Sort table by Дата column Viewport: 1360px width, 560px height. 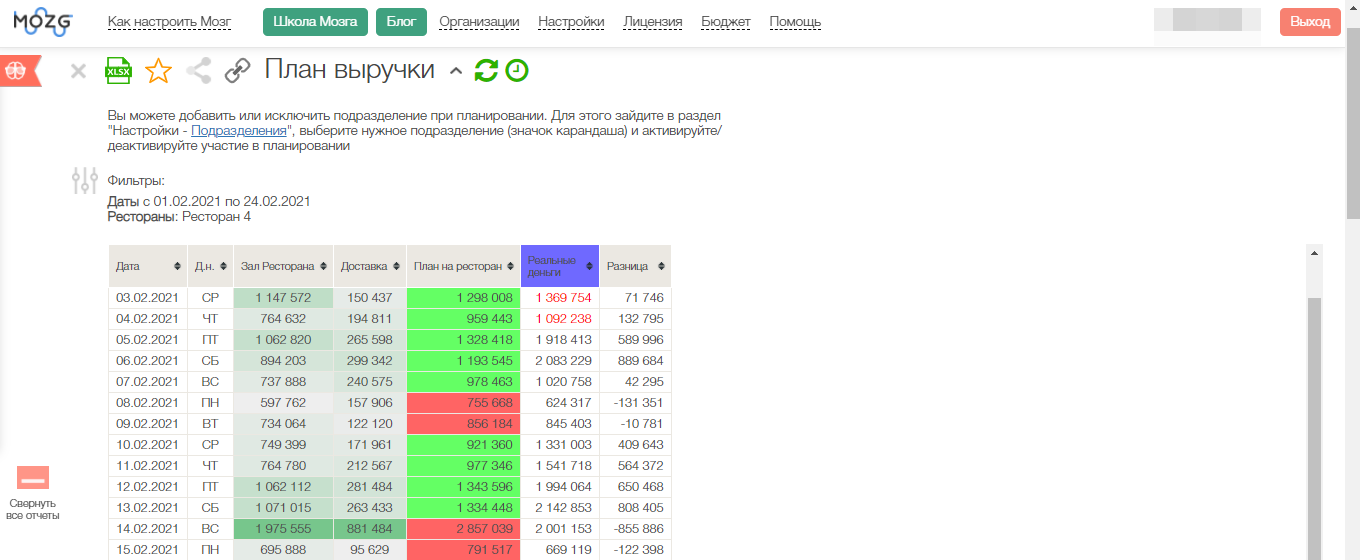pos(148,266)
